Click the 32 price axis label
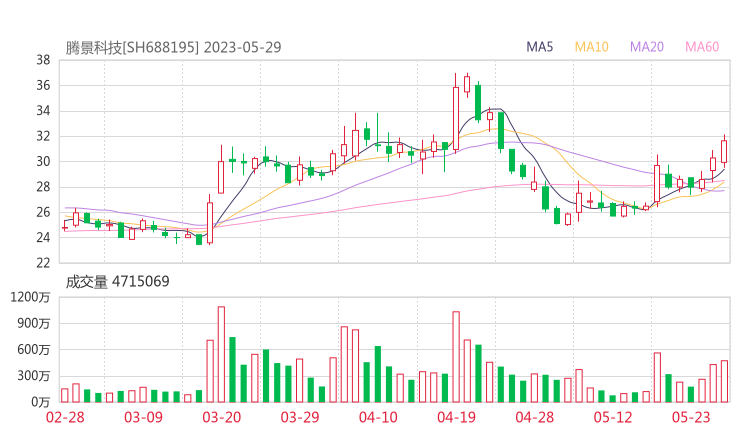 click(x=43, y=136)
